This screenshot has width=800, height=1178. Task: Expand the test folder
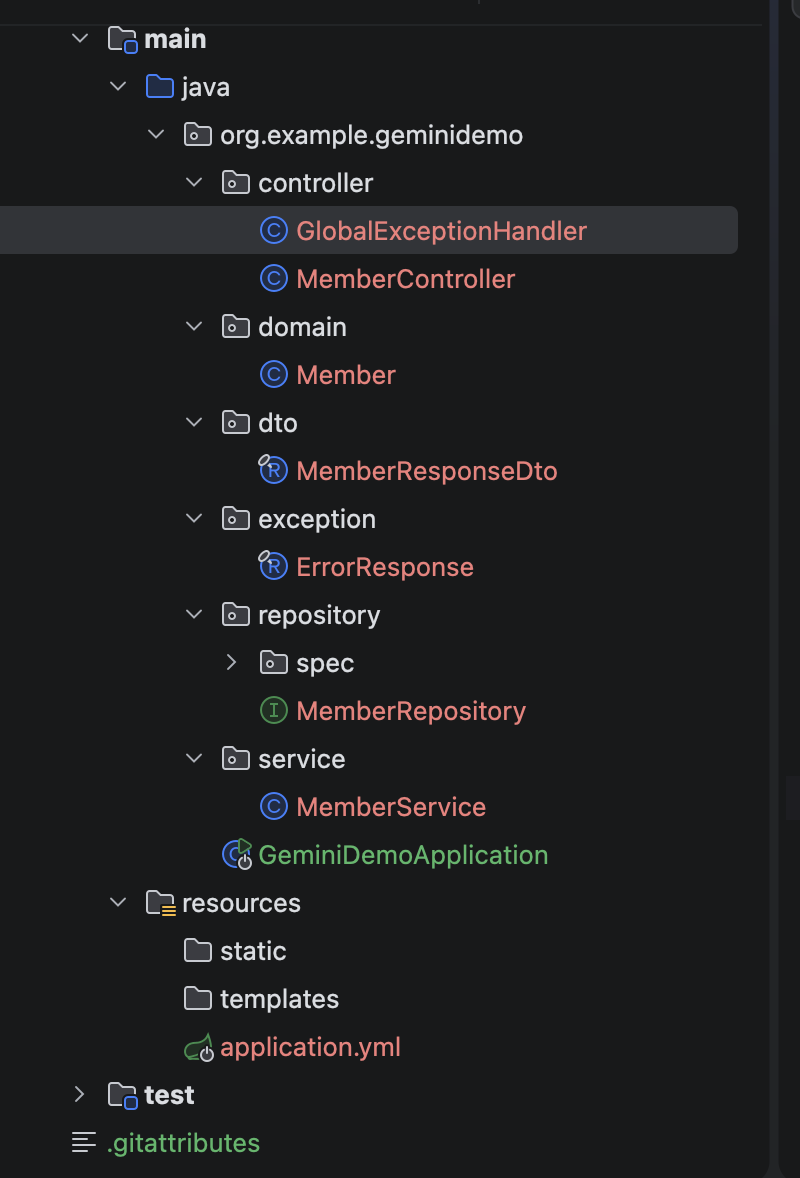point(80,1095)
